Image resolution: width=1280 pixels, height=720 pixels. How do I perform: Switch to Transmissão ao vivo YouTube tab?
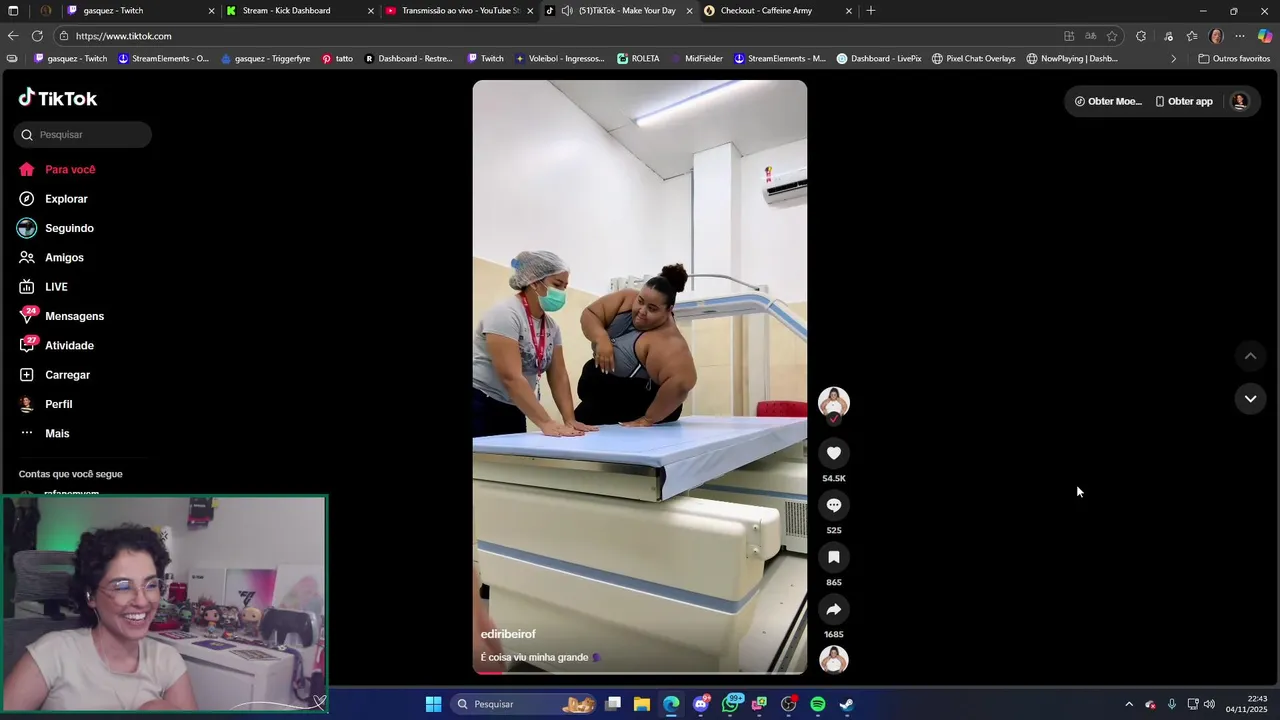(460, 11)
